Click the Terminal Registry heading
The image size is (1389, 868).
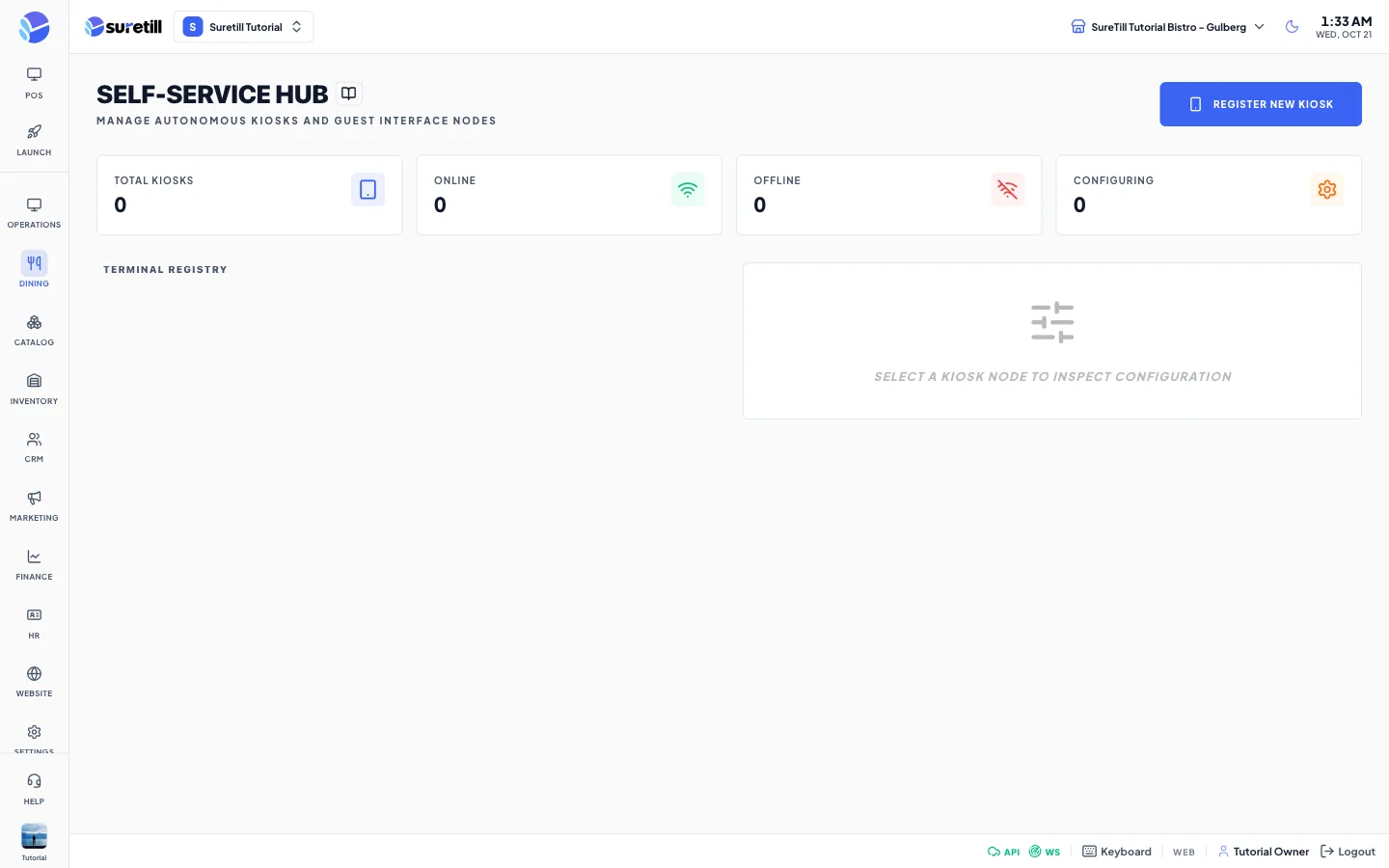coord(165,270)
